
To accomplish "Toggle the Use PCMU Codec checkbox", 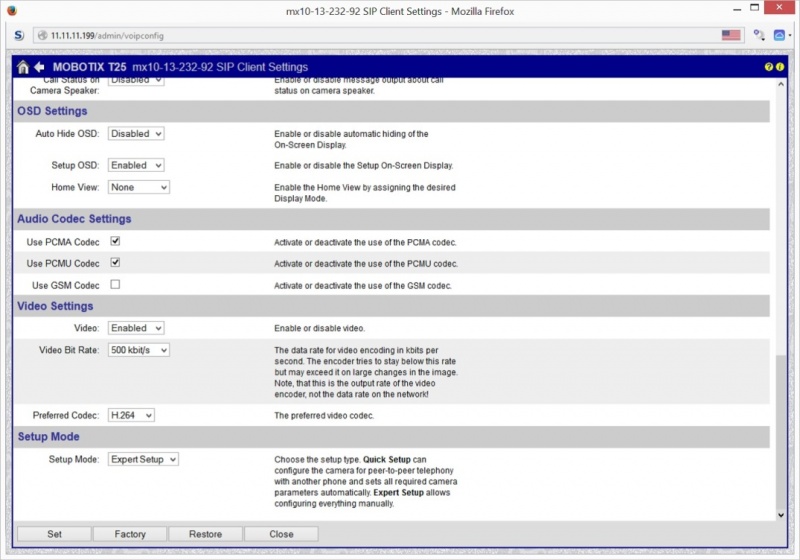I will [115, 263].
